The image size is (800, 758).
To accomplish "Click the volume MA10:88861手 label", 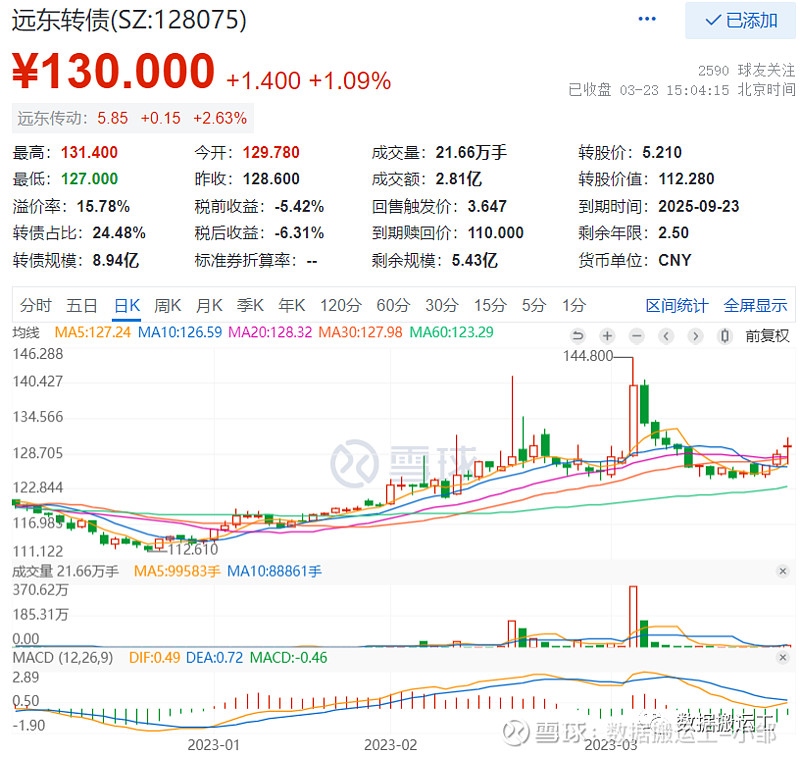I will pyautogui.click(x=274, y=571).
